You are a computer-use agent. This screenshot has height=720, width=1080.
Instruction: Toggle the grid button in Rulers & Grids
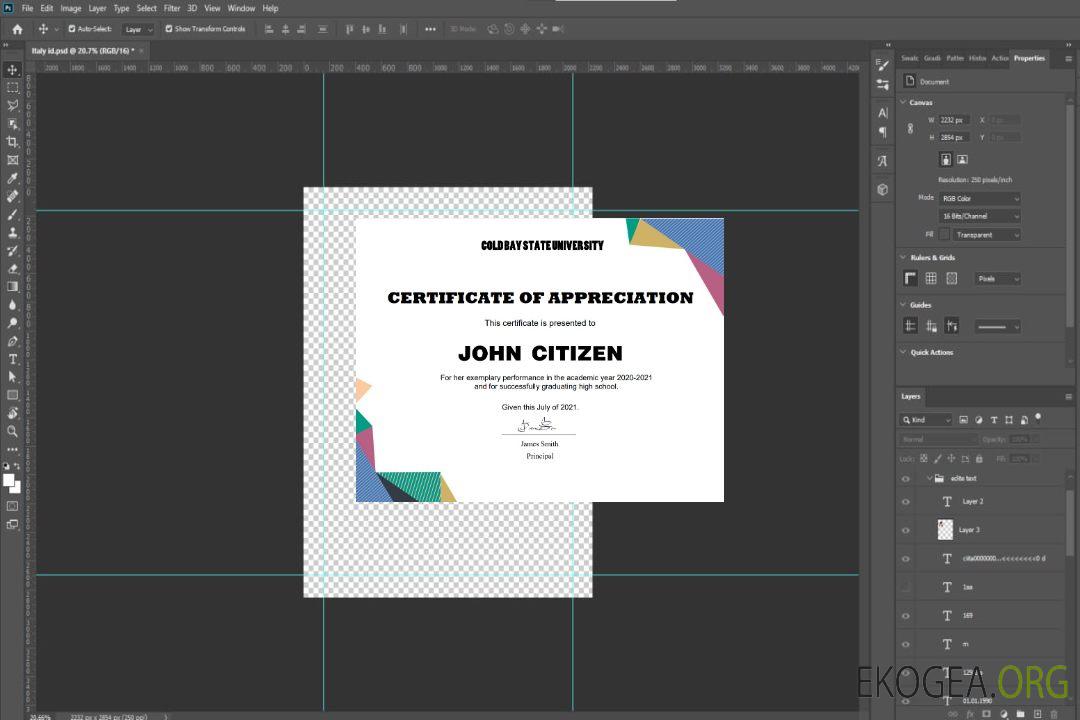coord(931,278)
